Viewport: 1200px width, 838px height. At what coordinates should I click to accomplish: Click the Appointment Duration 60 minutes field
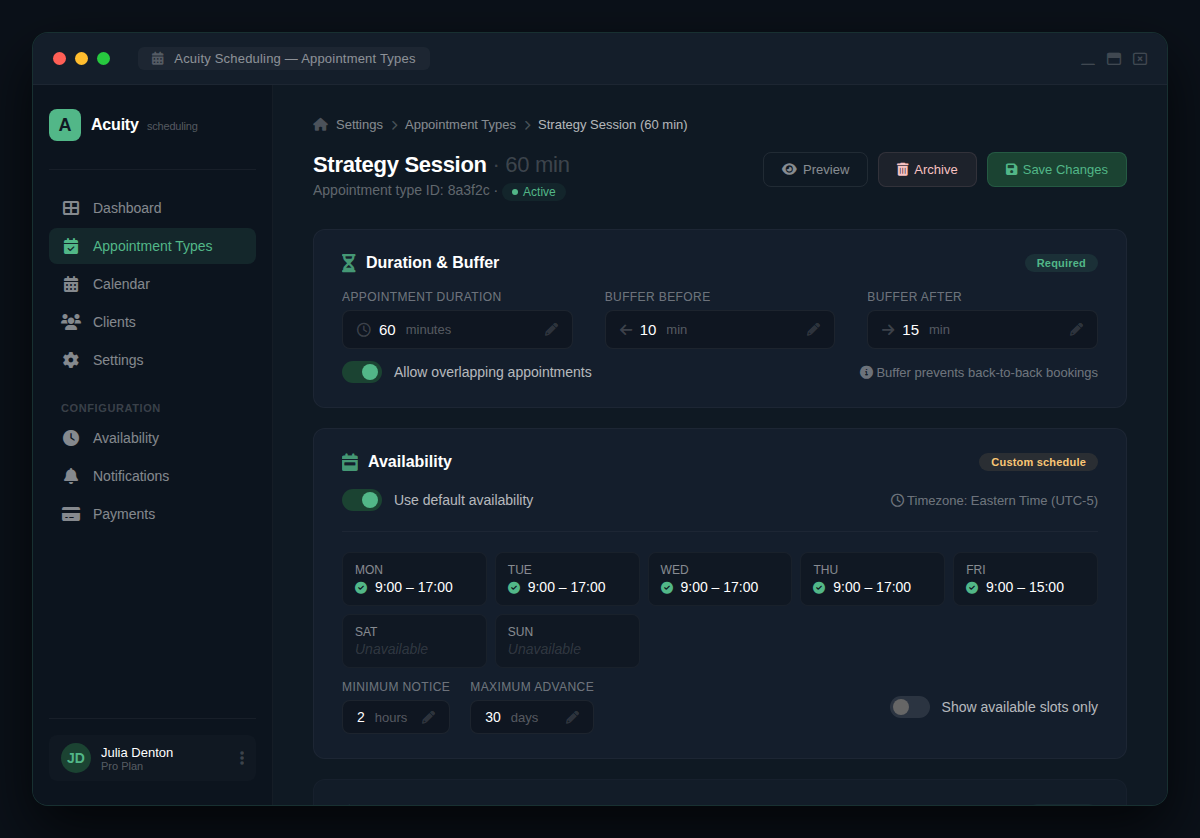click(x=457, y=330)
